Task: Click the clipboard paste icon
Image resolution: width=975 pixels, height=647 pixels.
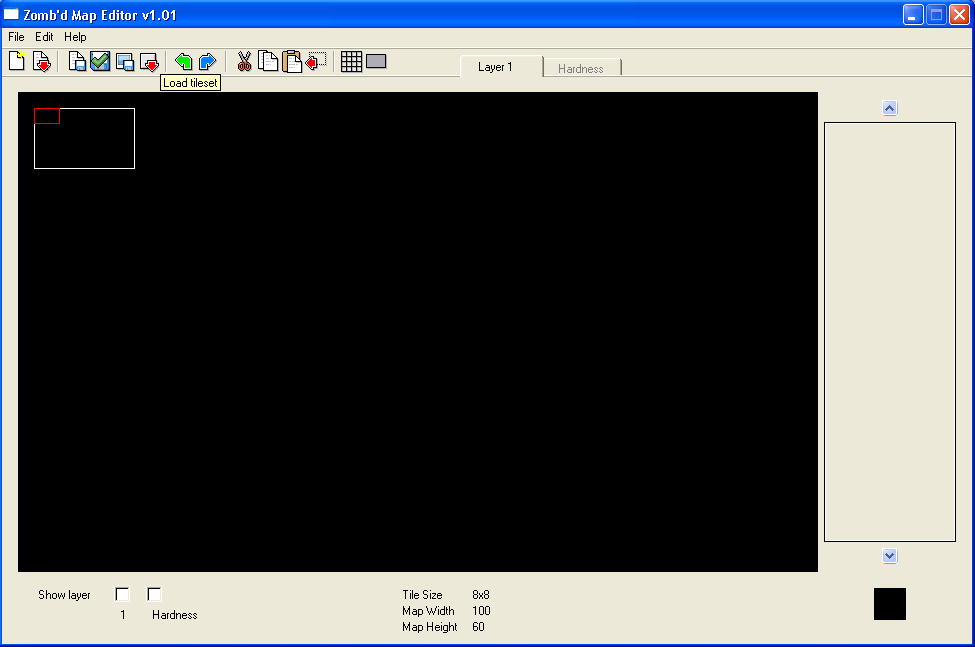Action: coord(292,62)
